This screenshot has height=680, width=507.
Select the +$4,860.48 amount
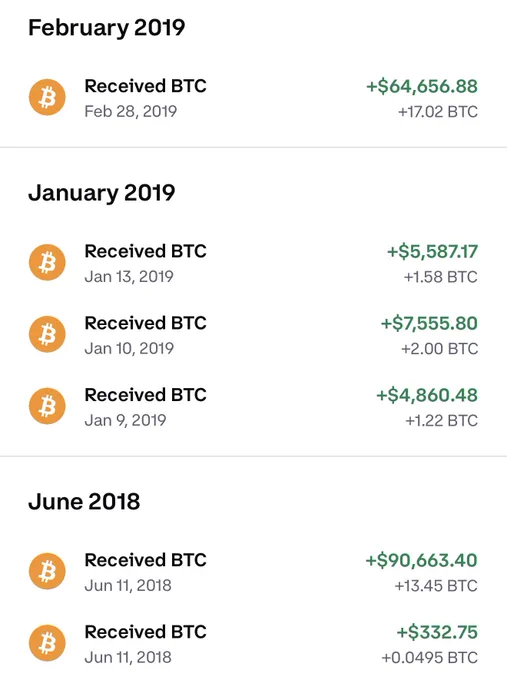(x=427, y=395)
